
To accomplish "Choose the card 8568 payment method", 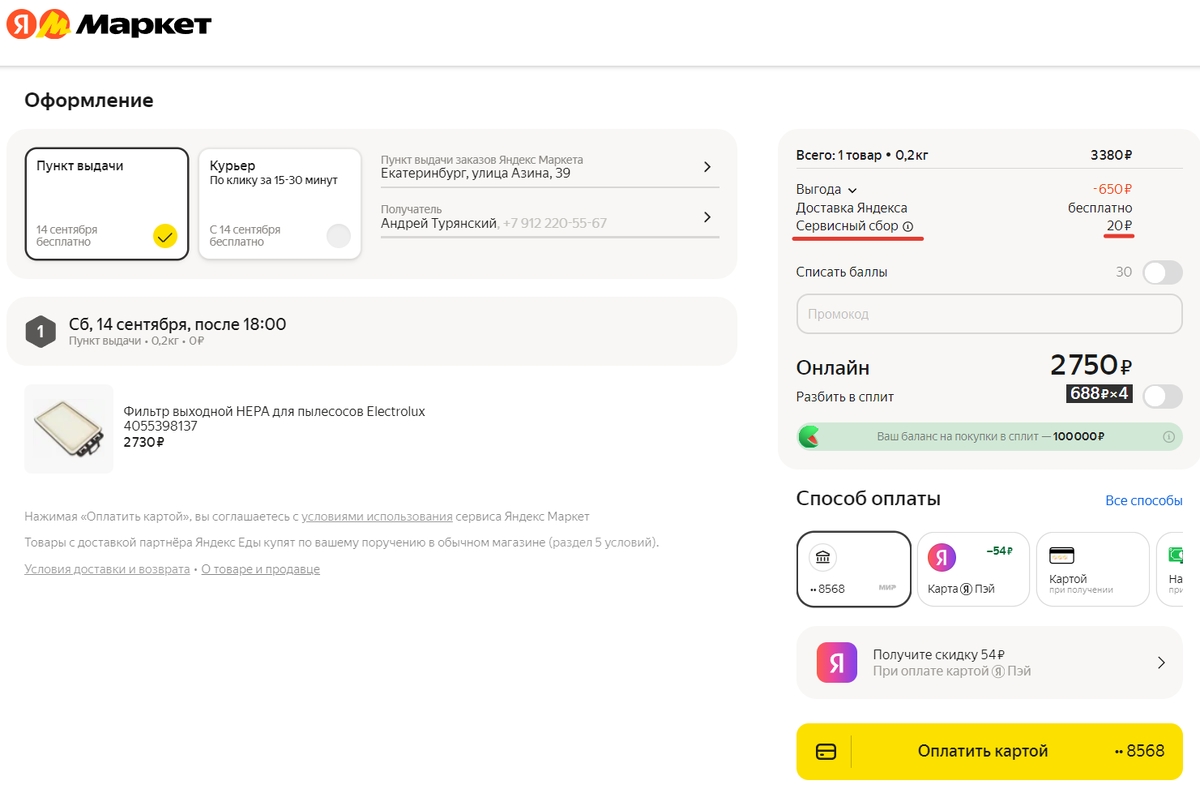I will point(854,569).
